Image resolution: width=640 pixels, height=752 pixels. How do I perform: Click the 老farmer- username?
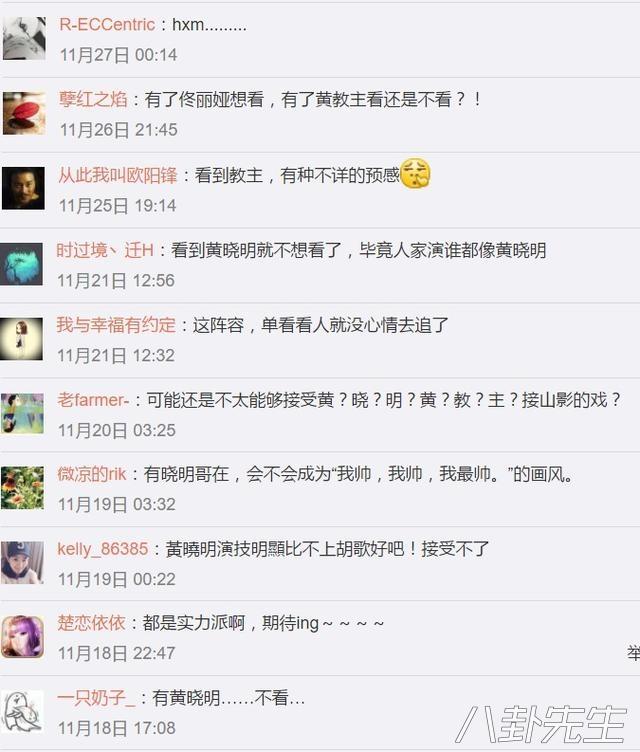click(x=93, y=400)
